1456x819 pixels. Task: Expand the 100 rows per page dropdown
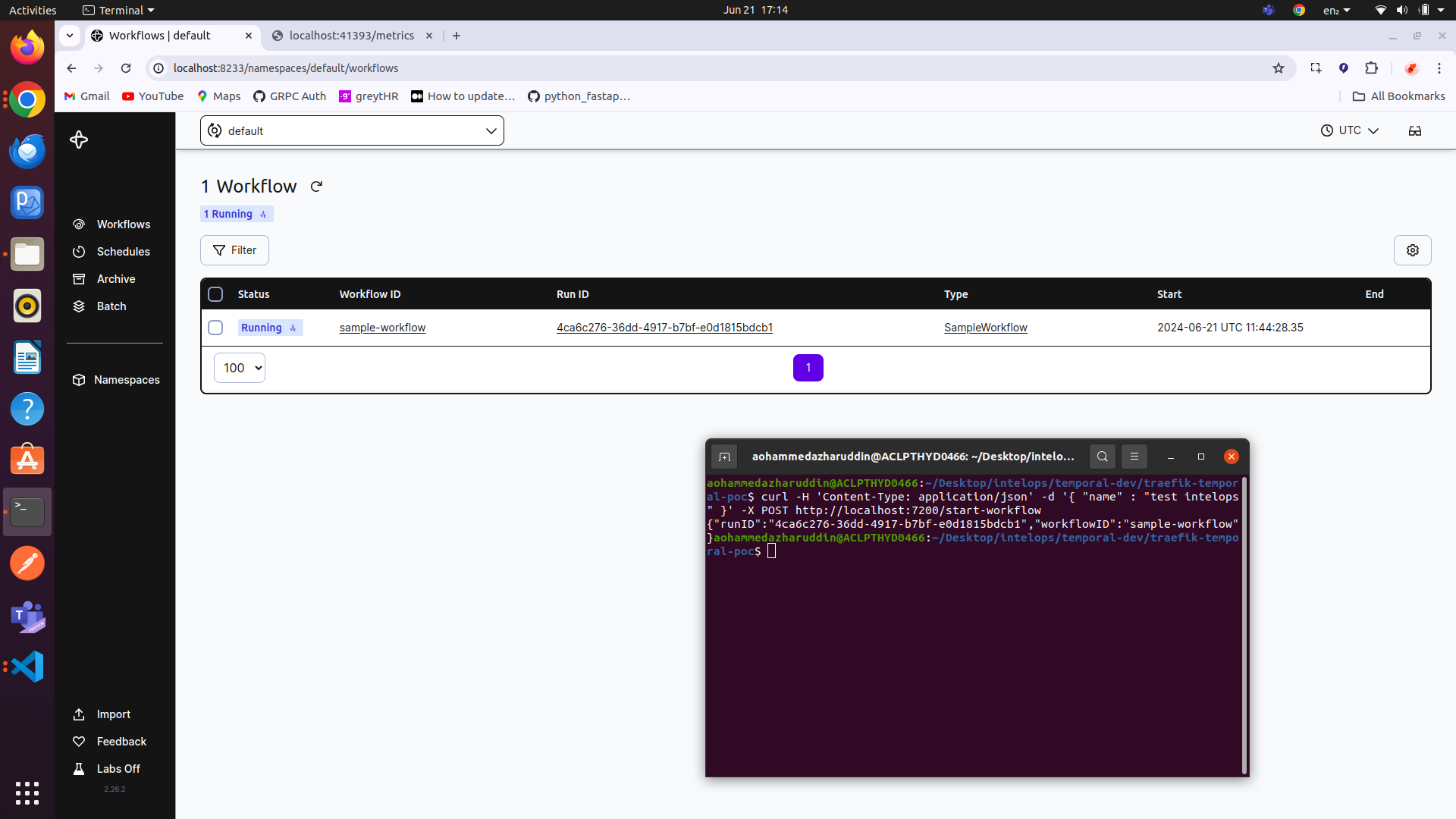pos(239,367)
